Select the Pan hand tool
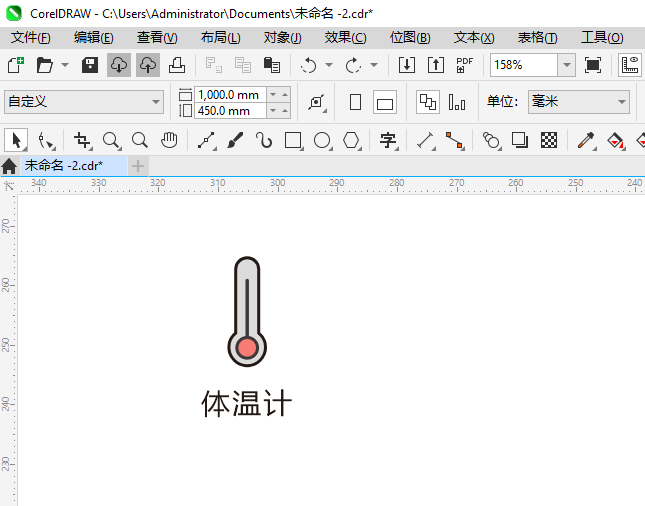This screenshot has height=506, width=645. click(169, 141)
